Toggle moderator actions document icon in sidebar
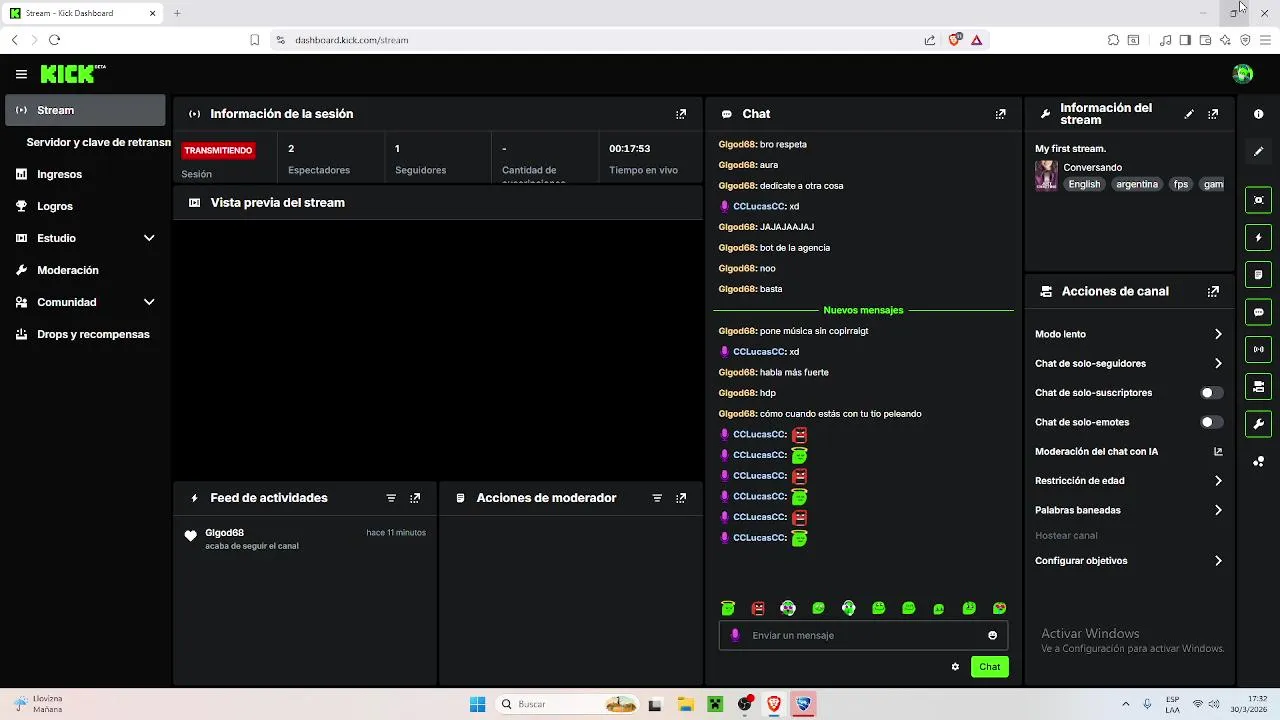Screen dimensions: 1280x720 (1258, 275)
